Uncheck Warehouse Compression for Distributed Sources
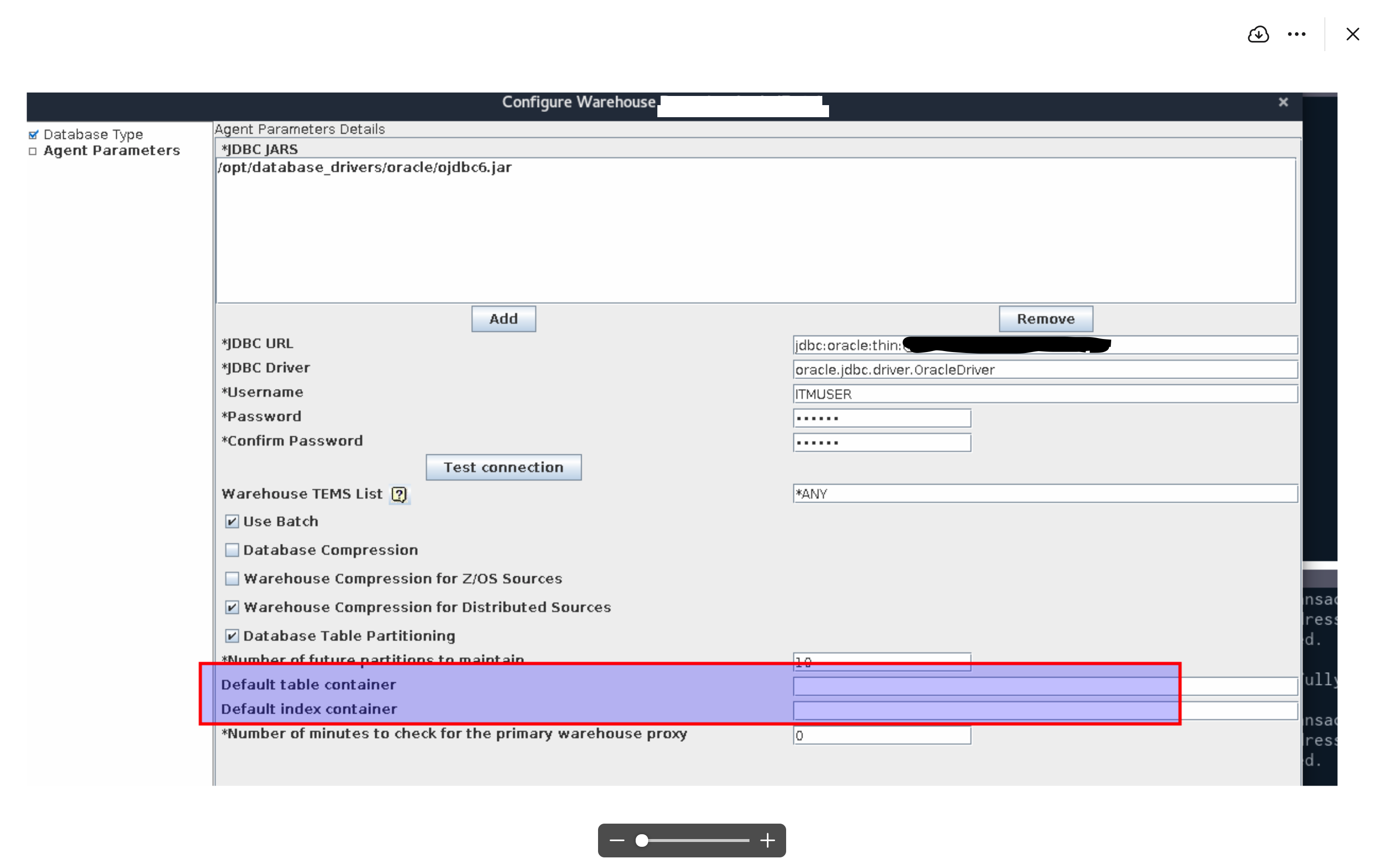The height and width of the screenshot is (868, 1389). [x=231, y=608]
